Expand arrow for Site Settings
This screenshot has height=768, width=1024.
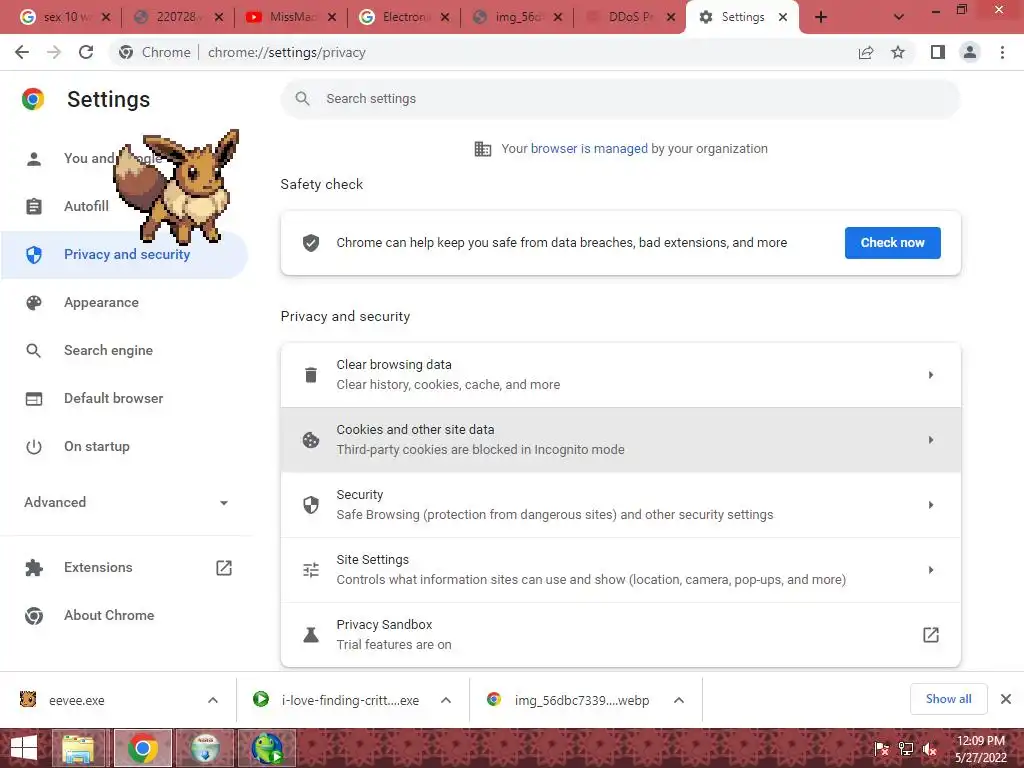coord(931,569)
